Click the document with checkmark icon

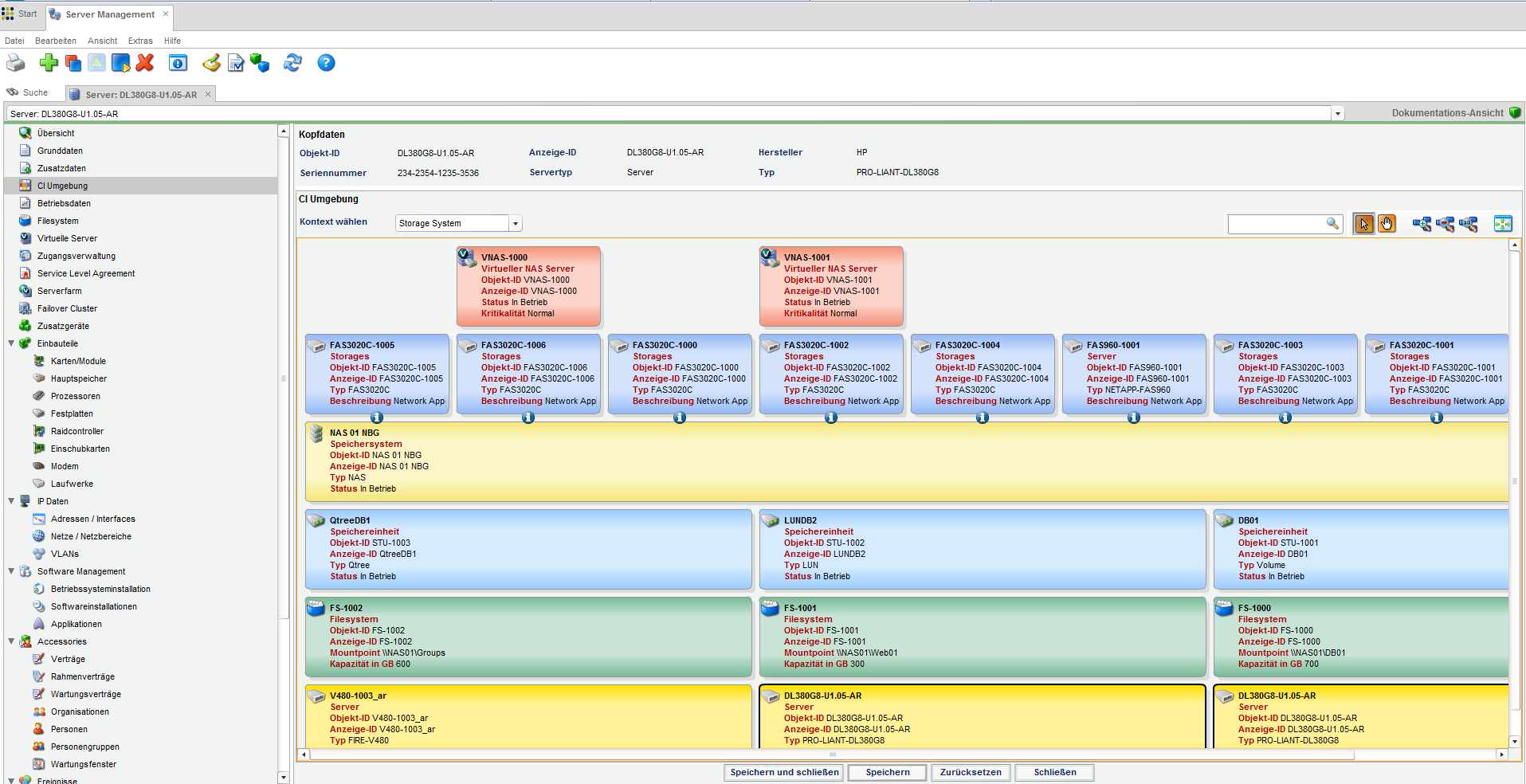[236, 63]
